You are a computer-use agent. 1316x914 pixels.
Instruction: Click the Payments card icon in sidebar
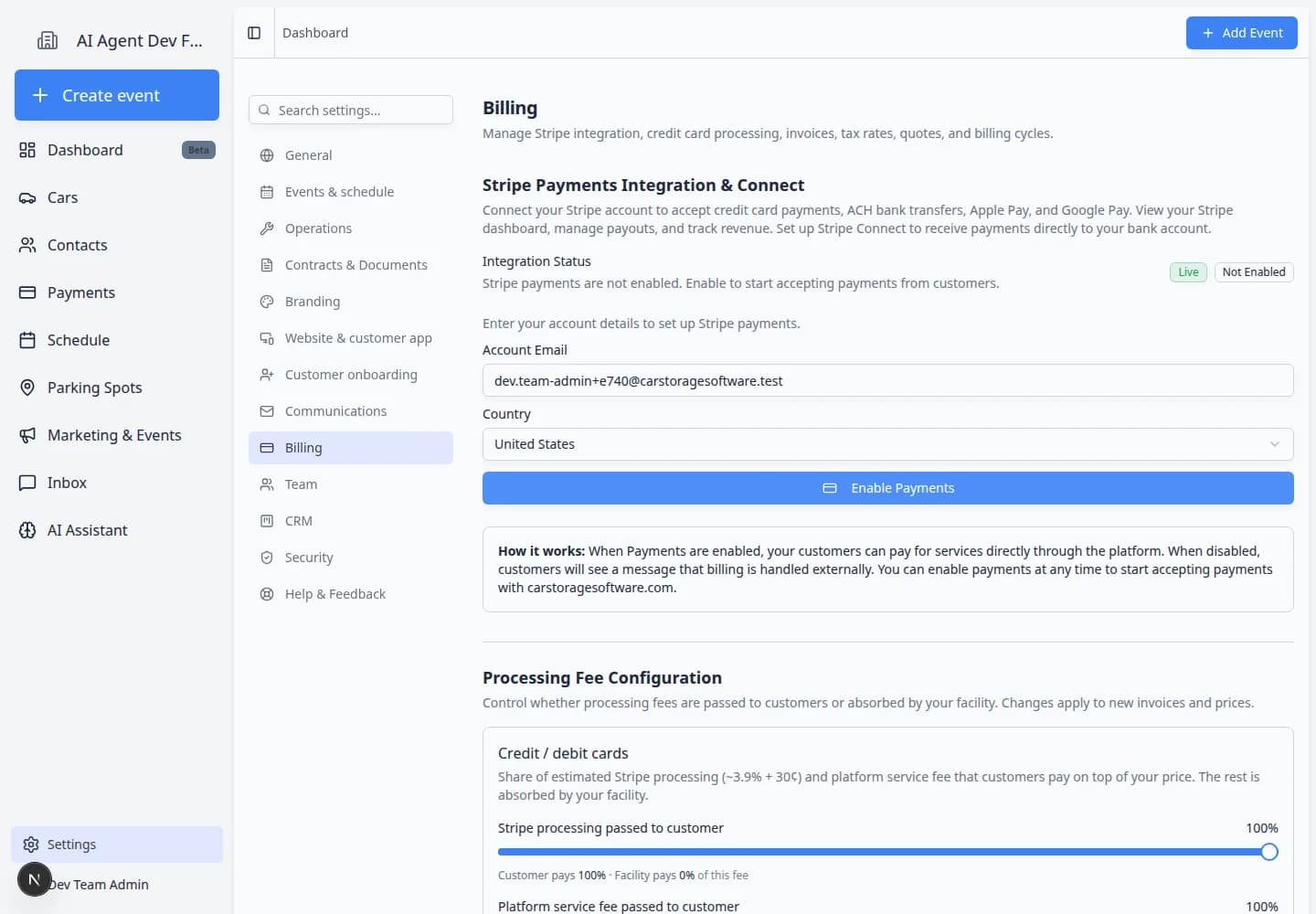[27, 292]
